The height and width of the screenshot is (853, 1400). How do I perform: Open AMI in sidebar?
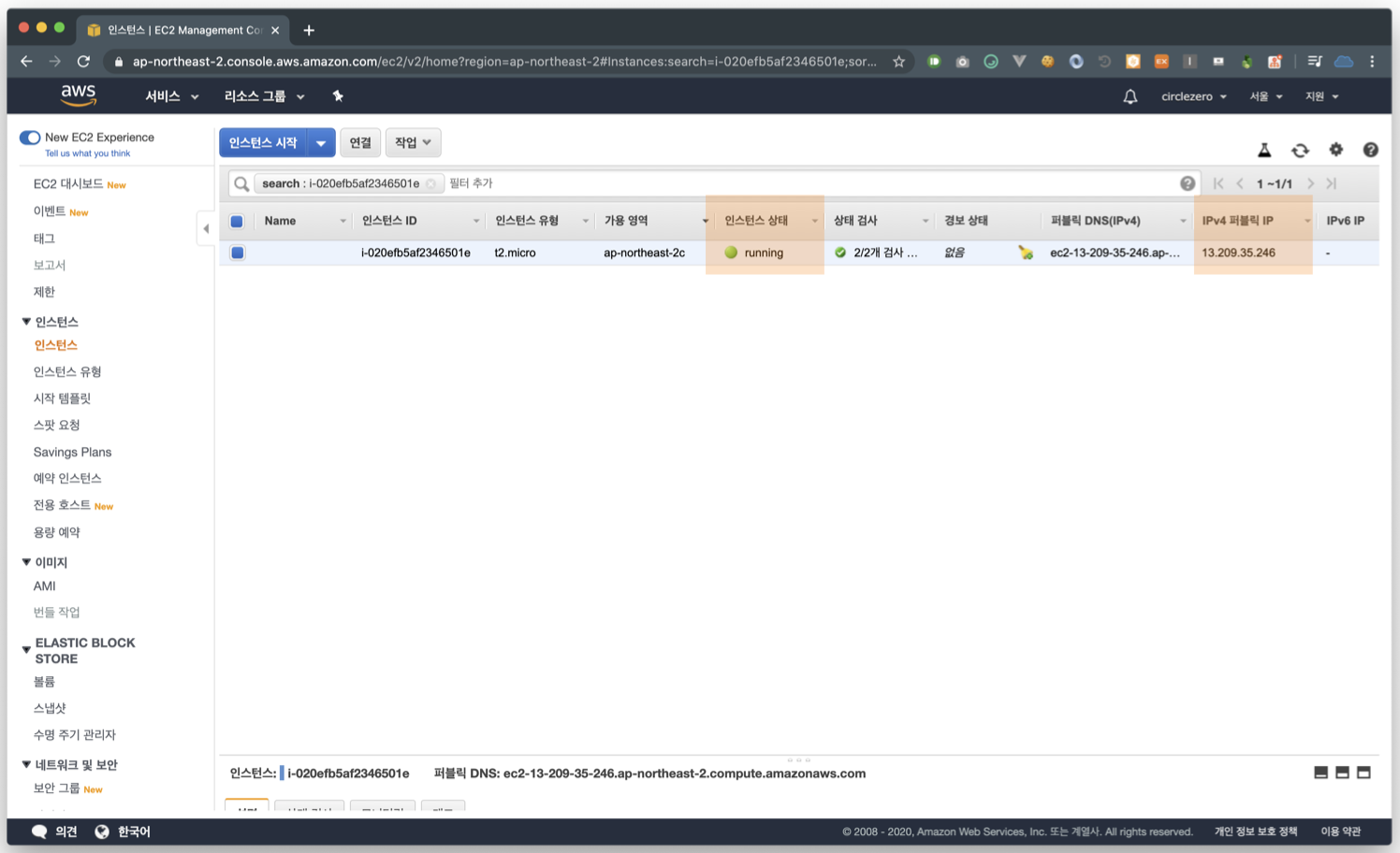pyautogui.click(x=44, y=586)
